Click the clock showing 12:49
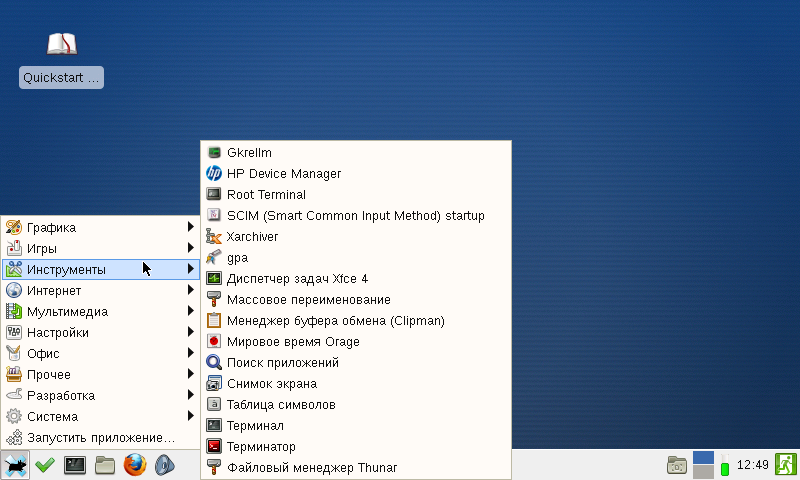This screenshot has width=800, height=480. (752, 465)
